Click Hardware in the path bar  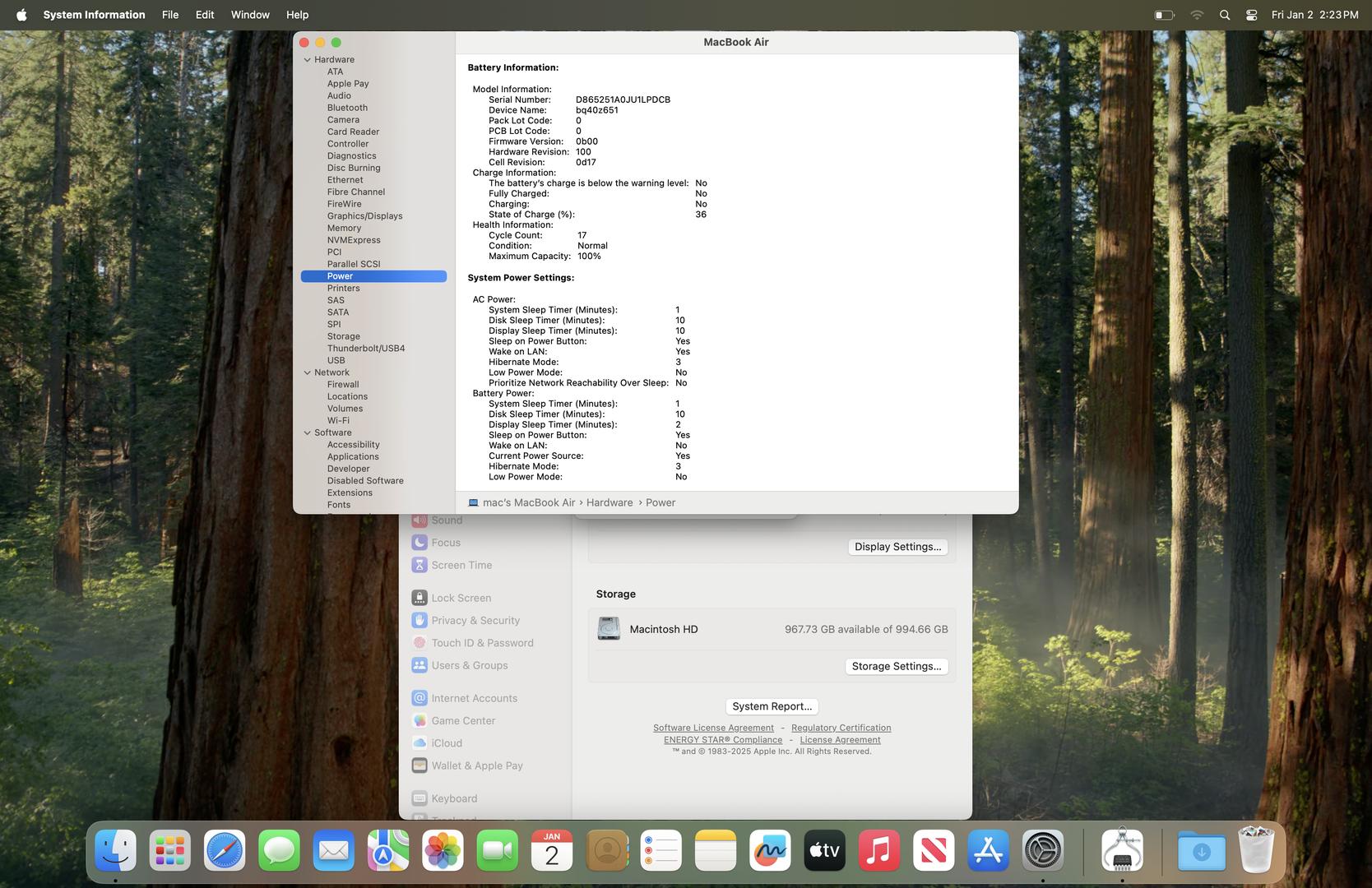click(609, 502)
